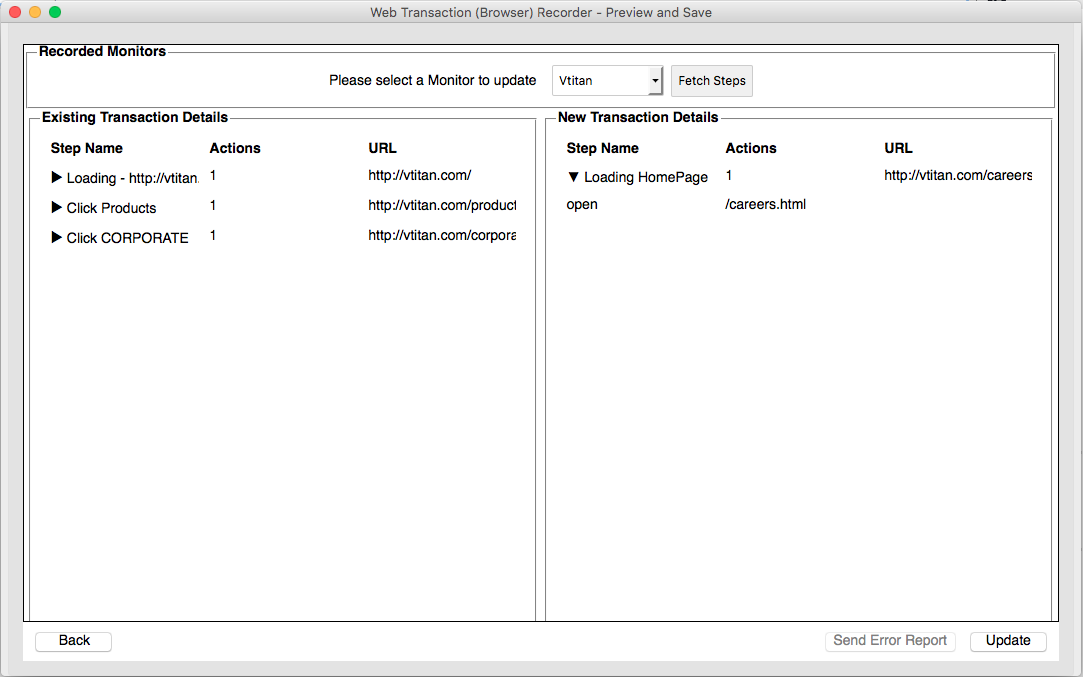This screenshot has width=1083, height=677.
Task: Click the Step Name header in Existing Transaction
Action: coord(87,148)
